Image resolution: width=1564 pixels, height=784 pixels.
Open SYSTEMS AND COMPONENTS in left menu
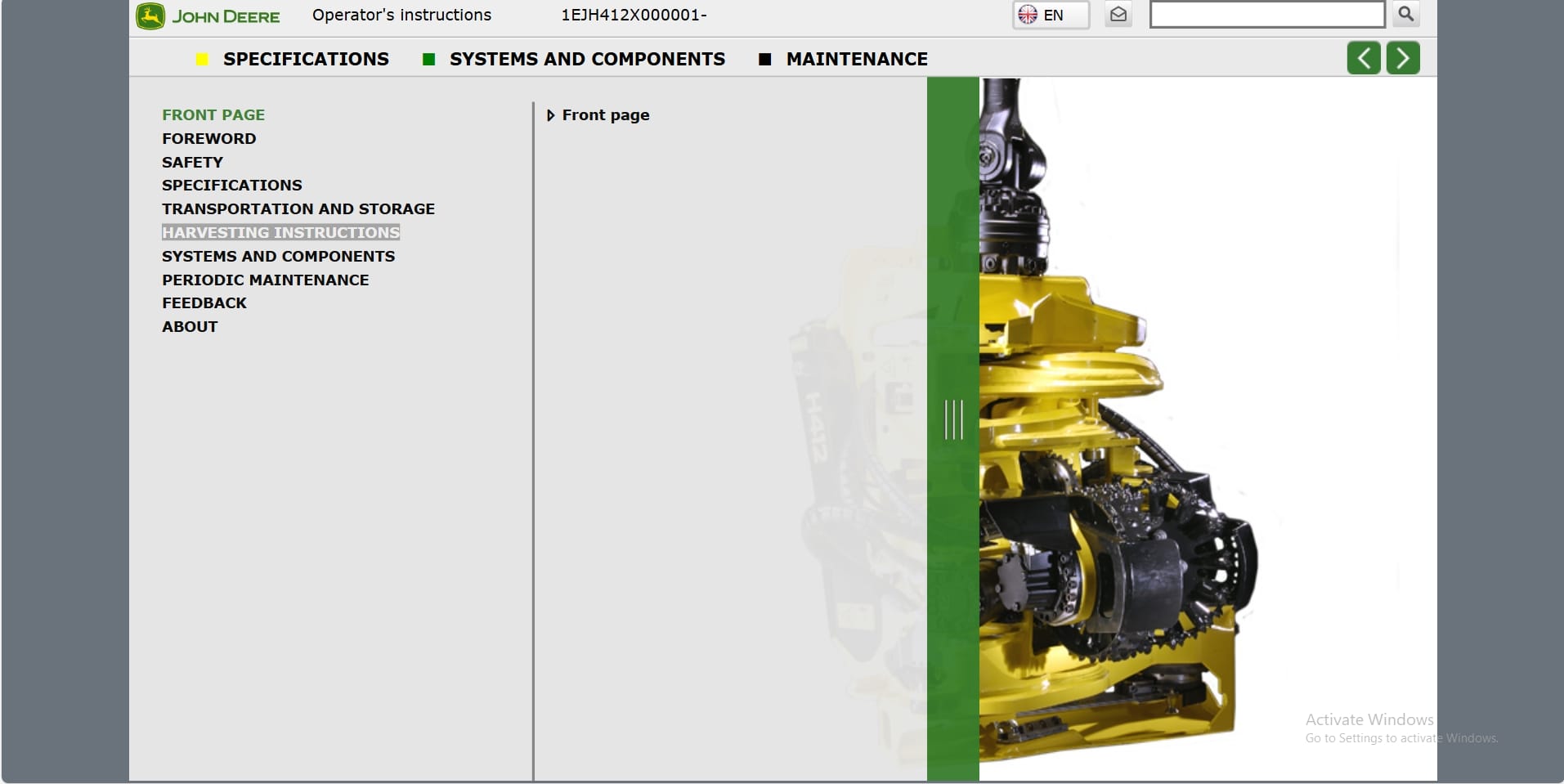(x=278, y=257)
